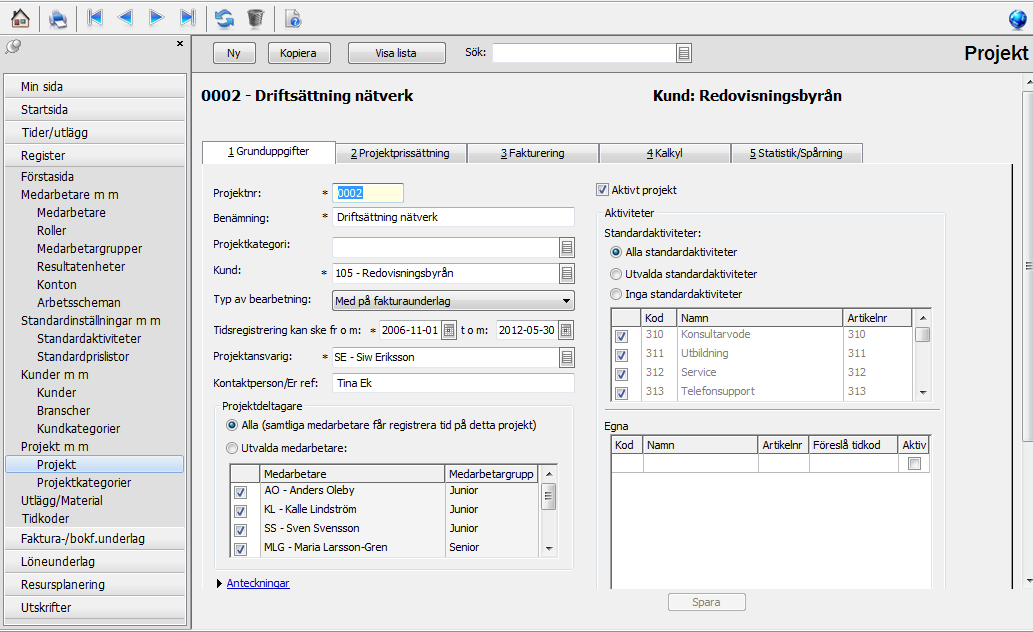Select Medarbetare under Medarbetare m m
1033x632 pixels.
71,213
